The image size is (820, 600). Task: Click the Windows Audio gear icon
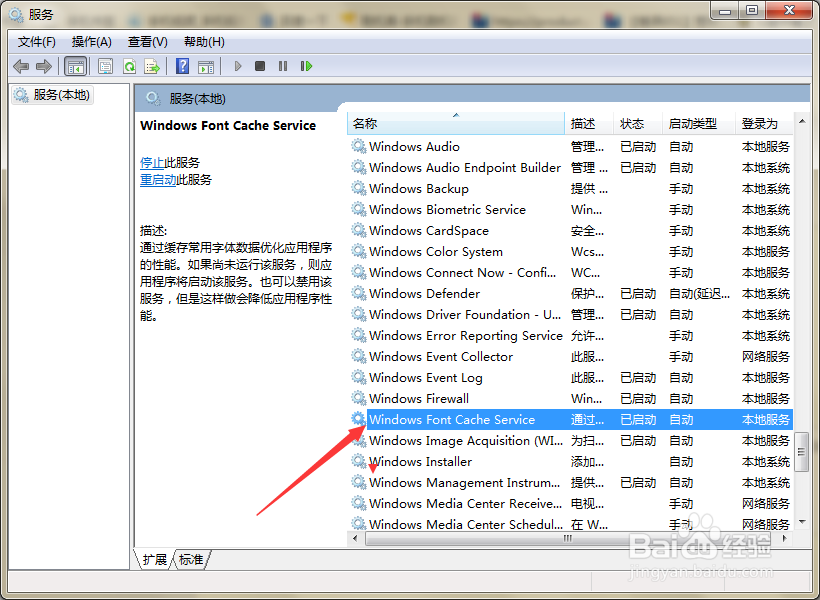[359, 146]
